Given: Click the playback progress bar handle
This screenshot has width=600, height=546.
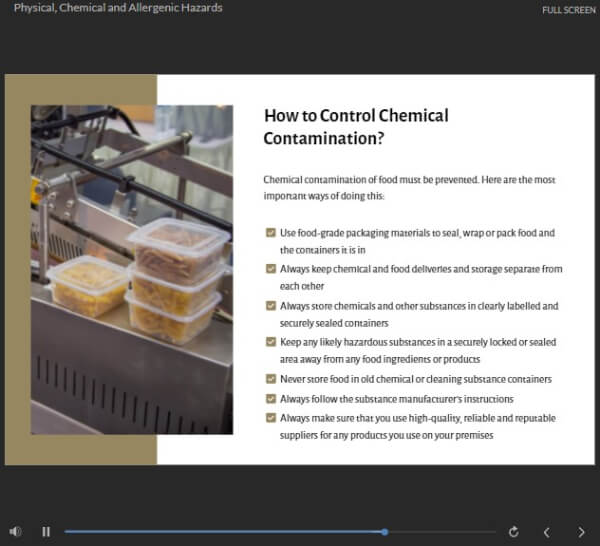Looking at the screenshot, I should (x=385, y=532).
